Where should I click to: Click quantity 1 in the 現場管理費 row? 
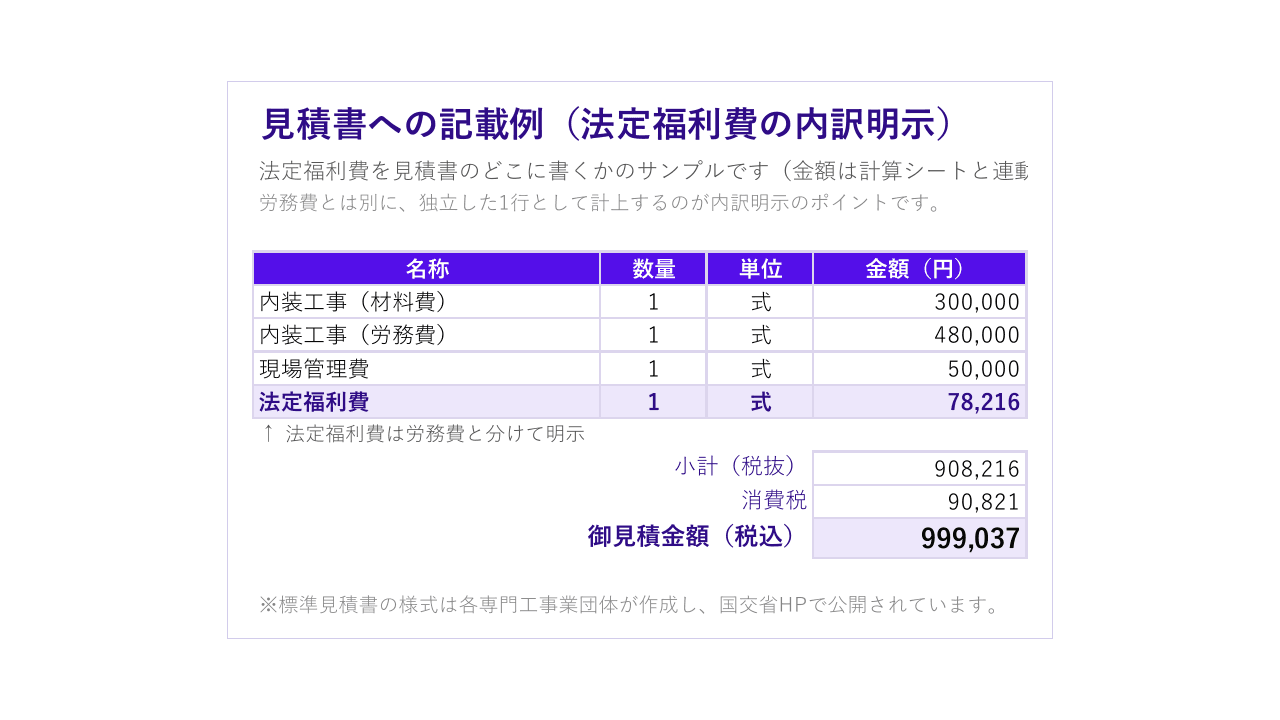click(654, 369)
